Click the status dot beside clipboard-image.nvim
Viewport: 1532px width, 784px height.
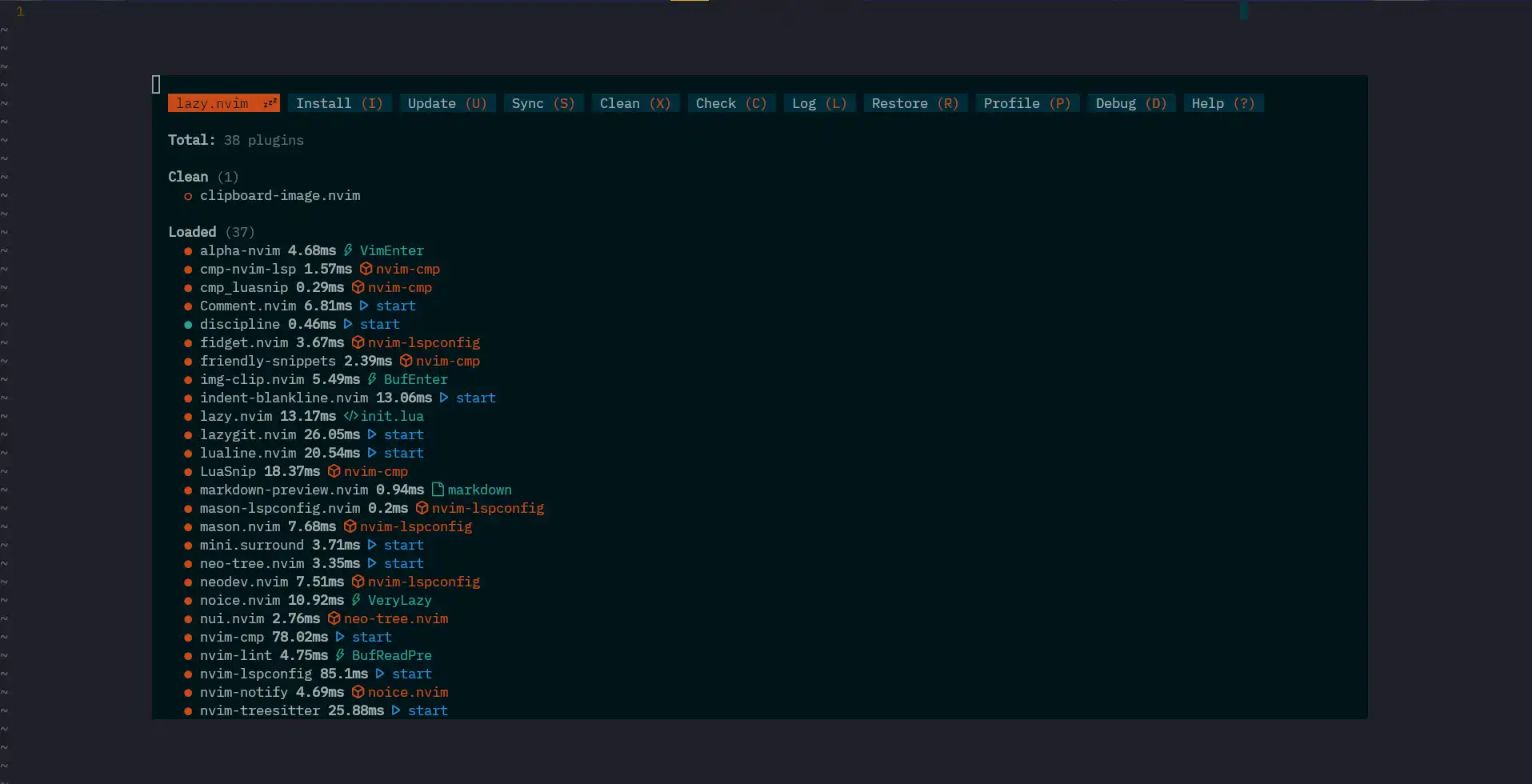coord(188,195)
